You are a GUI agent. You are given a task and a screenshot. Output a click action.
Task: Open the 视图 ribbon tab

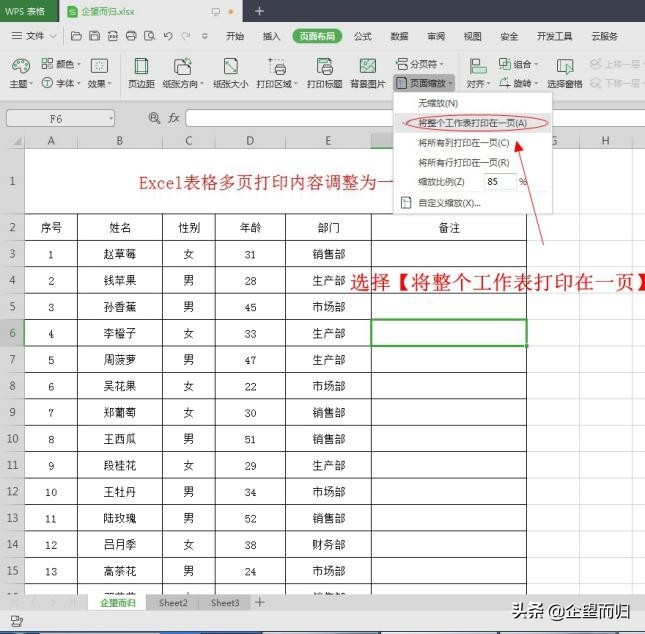(x=472, y=36)
